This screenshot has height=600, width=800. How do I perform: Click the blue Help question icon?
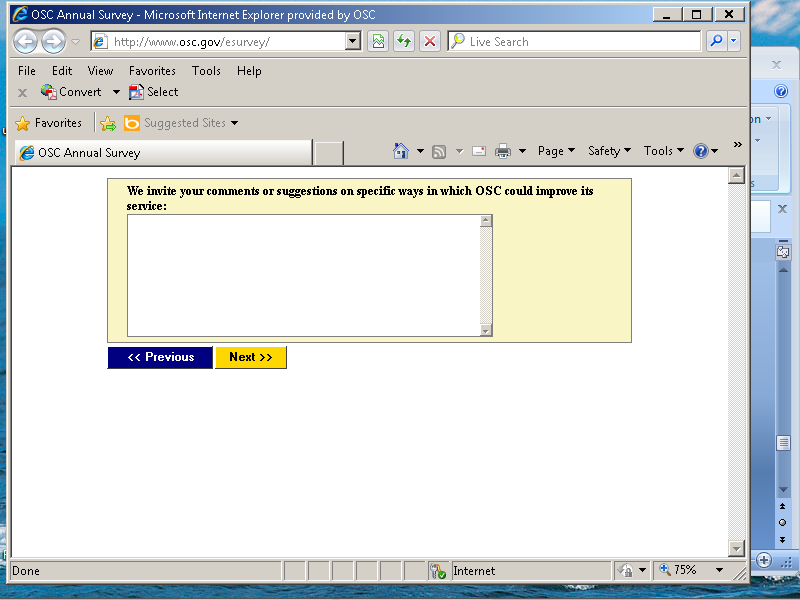pos(701,151)
